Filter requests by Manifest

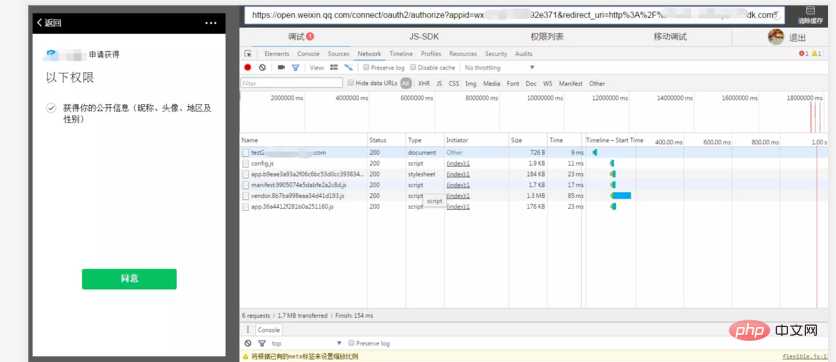click(570, 84)
